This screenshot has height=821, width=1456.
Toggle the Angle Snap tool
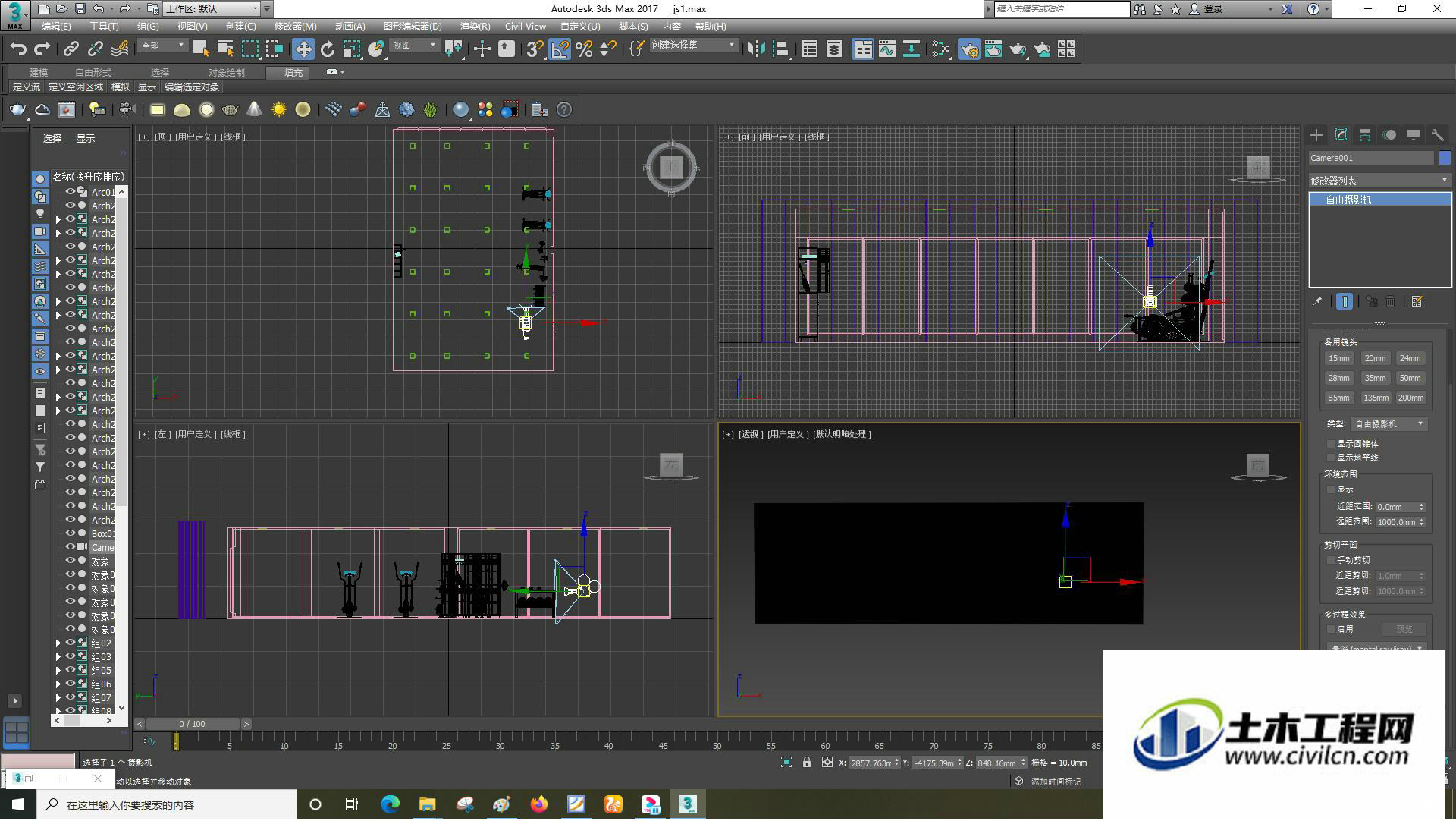pyautogui.click(x=560, y=49)
